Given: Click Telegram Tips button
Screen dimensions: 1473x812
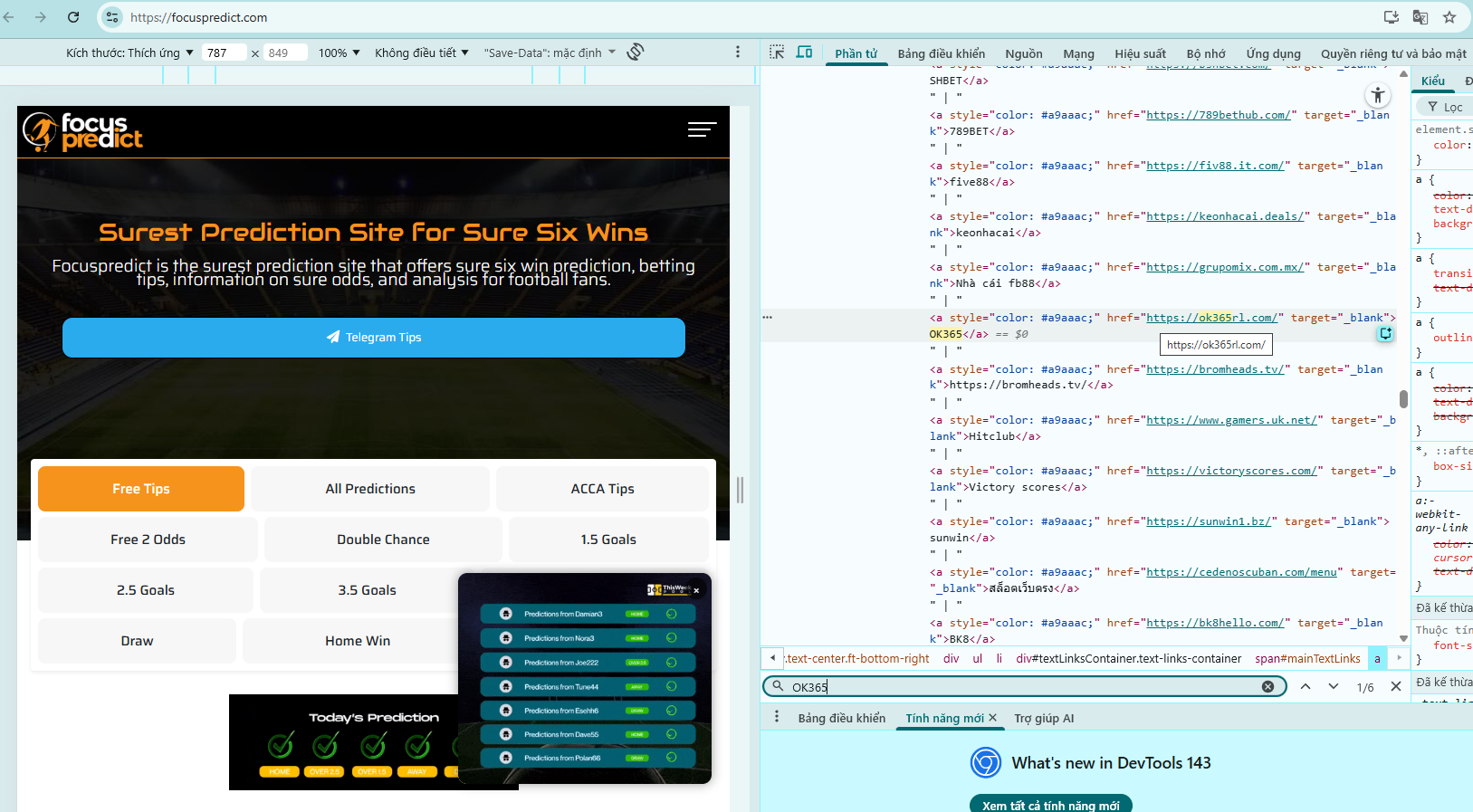Looking at the screenshot, I should pos(374,337).
